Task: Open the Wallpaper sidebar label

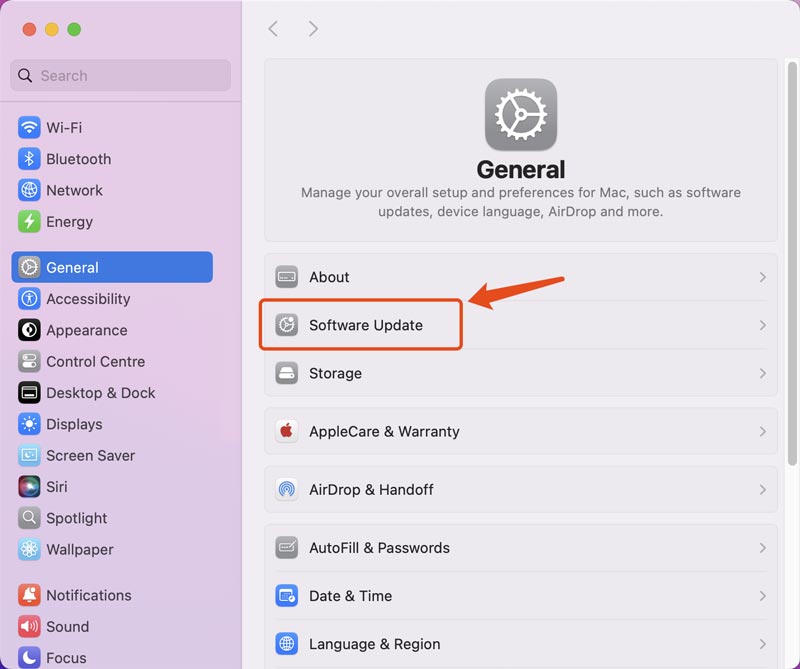Action: 80,550
